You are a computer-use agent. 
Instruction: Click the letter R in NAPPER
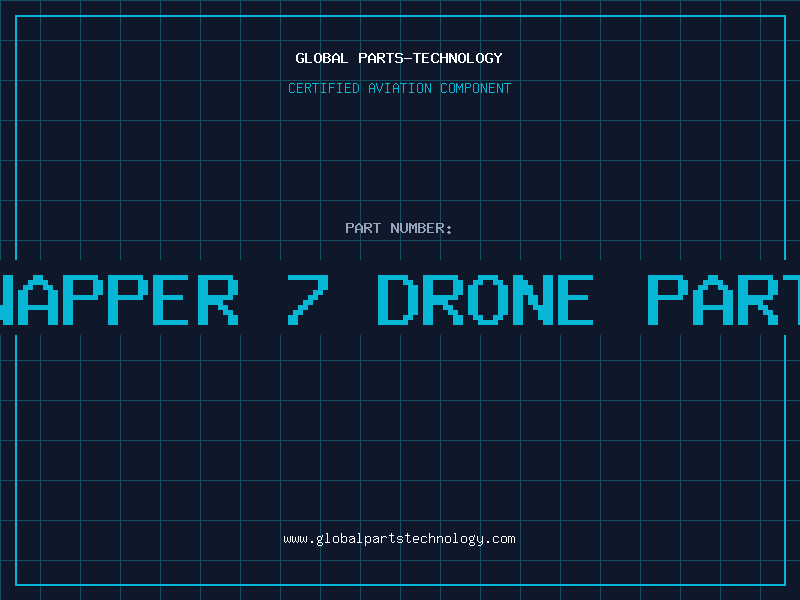click(218, 300)
